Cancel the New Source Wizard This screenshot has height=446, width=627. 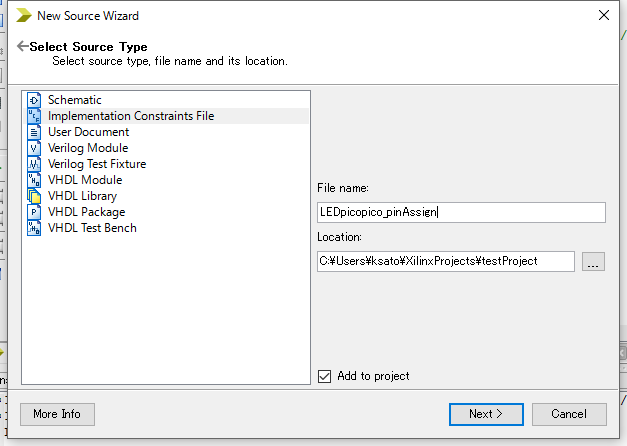[x=569, y=414]
